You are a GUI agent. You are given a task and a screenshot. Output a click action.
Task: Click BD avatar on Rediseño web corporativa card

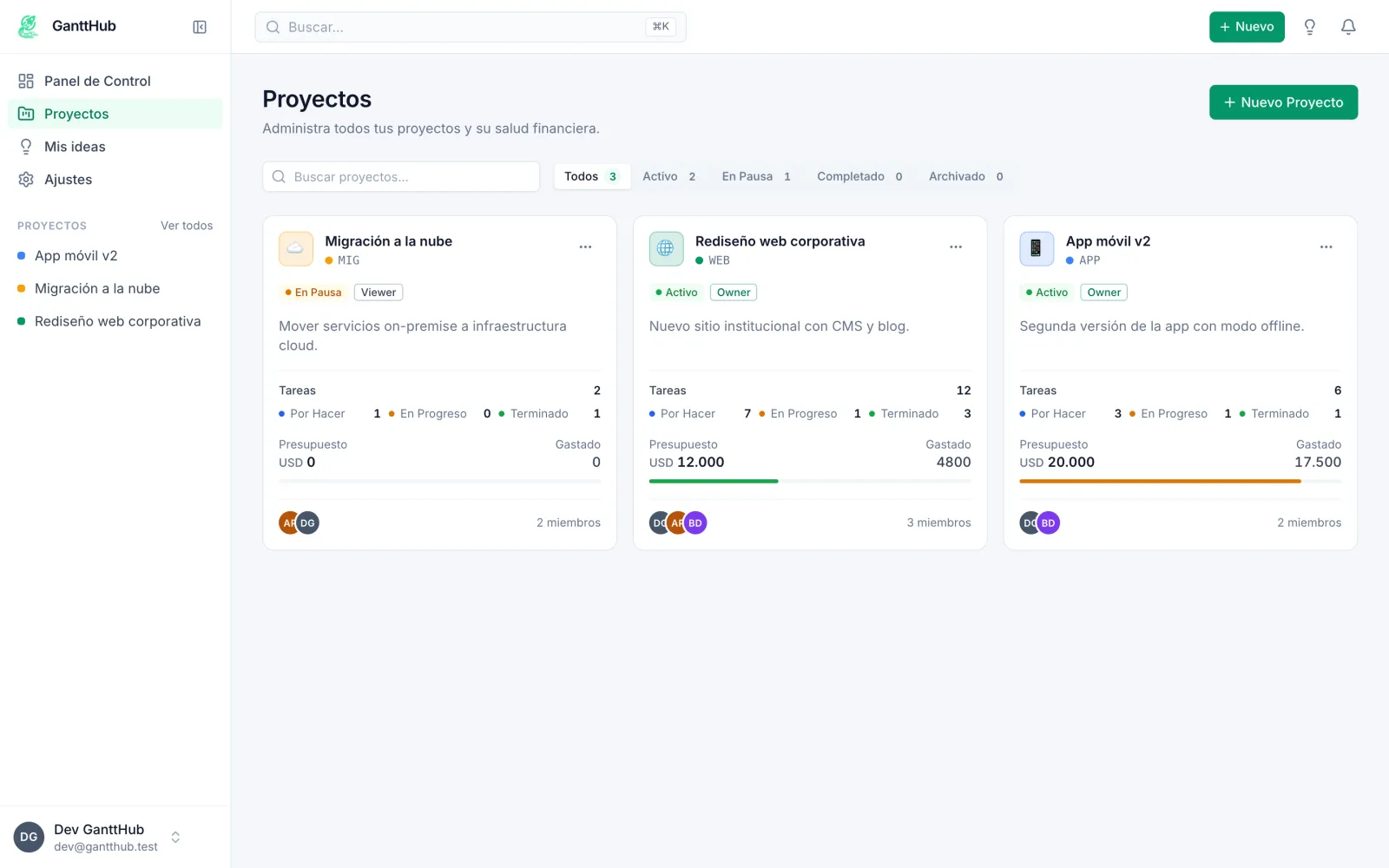[x=695, y=523]
